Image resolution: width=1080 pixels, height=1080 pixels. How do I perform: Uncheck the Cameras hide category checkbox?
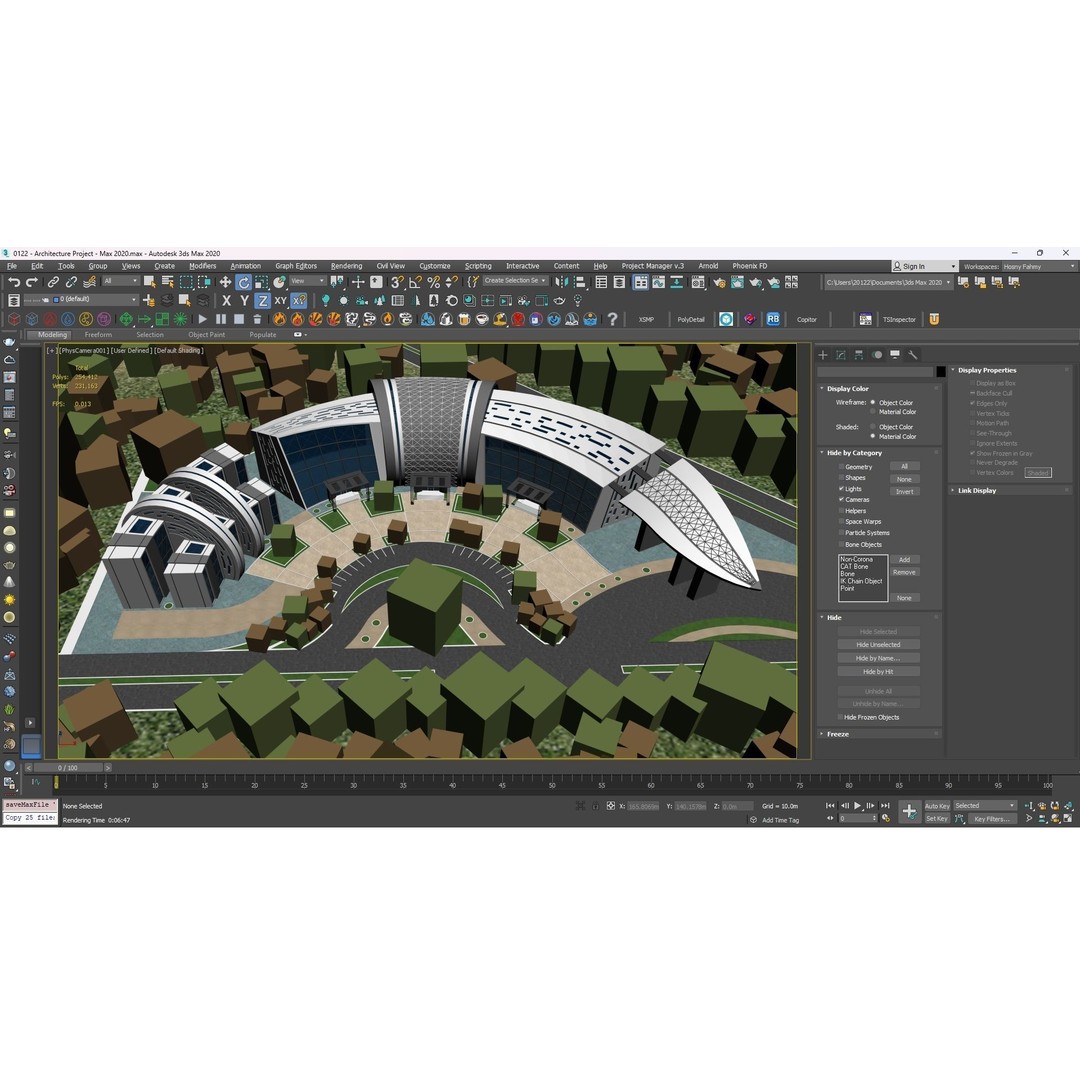tap(841, 499)
